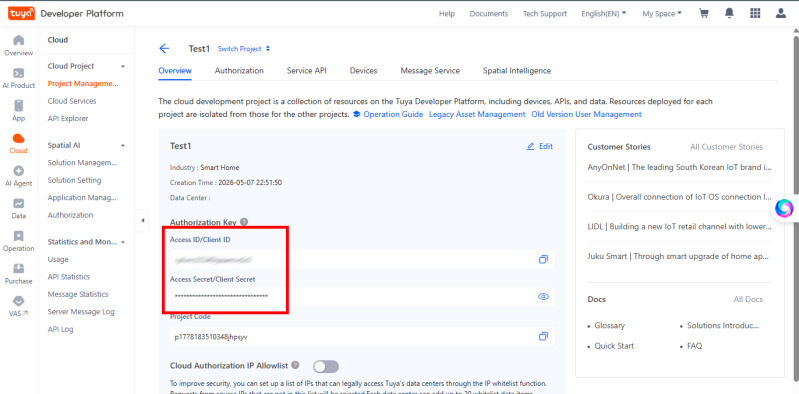The image size is (799, 394).
Task: Reveal the Access Secret with eye icon
Action: click(x=543, y=296)
